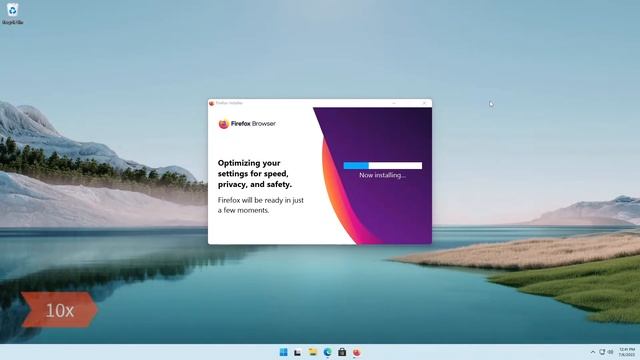Click the Firefox icon in installer title bar
The height and width of the screenshot is (360, 640).
[x=211, y=103]
